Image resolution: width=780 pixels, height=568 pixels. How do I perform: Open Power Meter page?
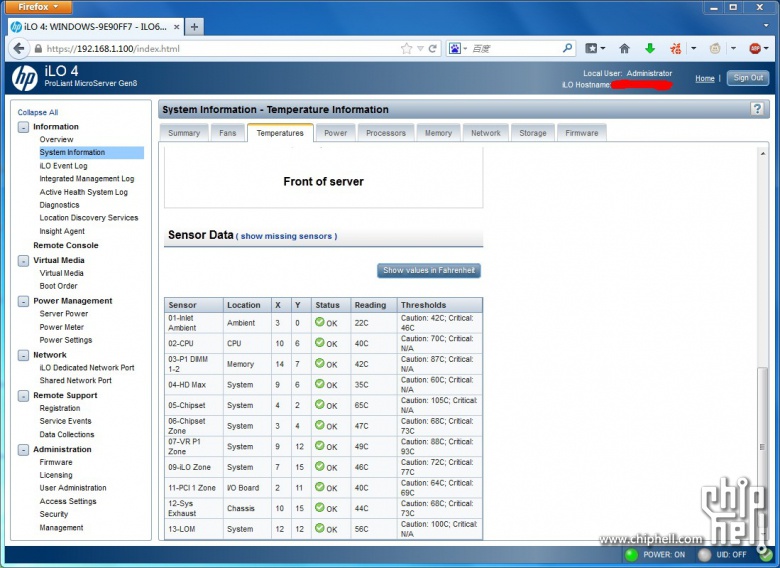[x=62, y=327]
